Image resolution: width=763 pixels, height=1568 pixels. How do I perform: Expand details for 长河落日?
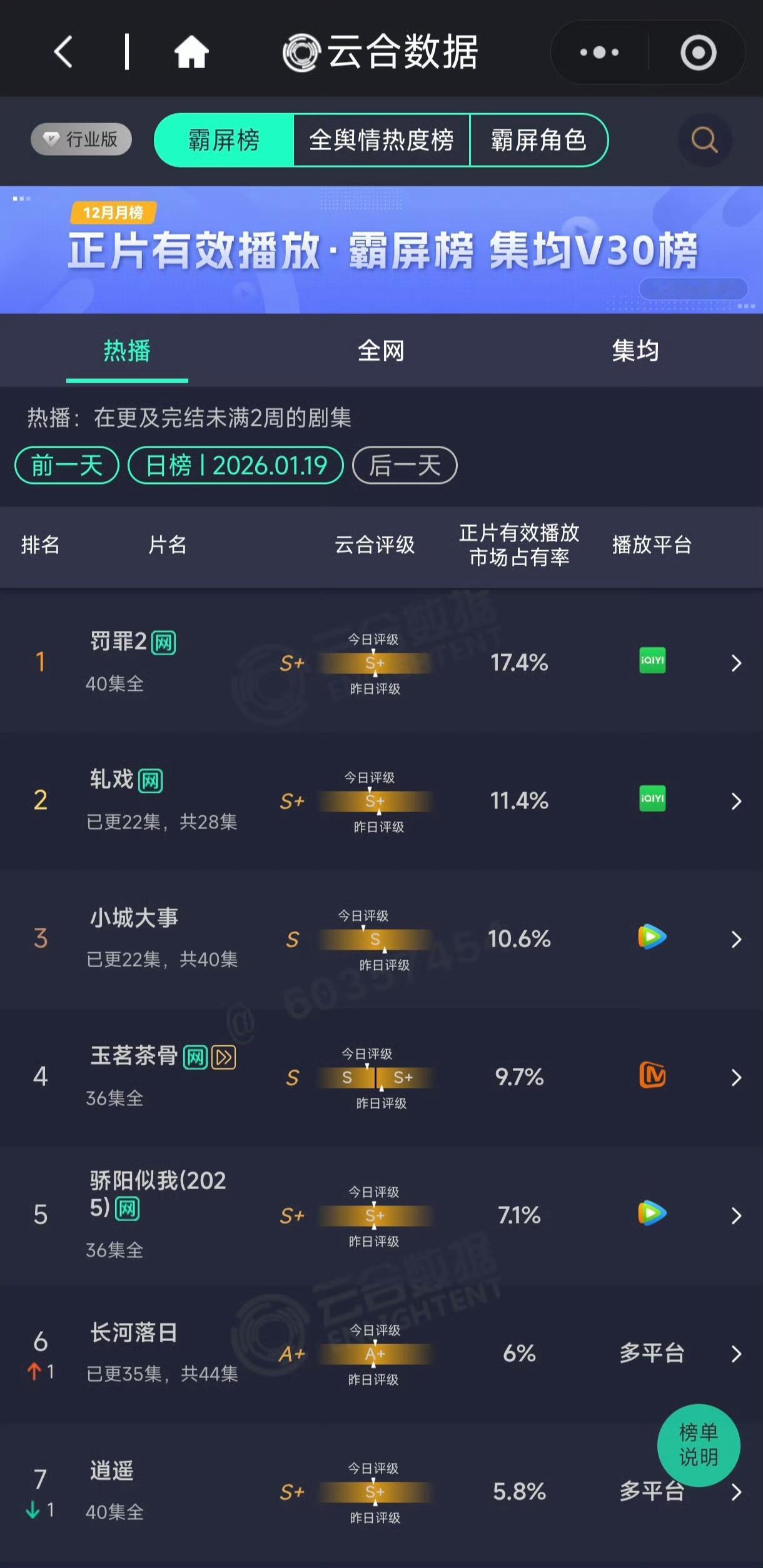[737, 1355]
